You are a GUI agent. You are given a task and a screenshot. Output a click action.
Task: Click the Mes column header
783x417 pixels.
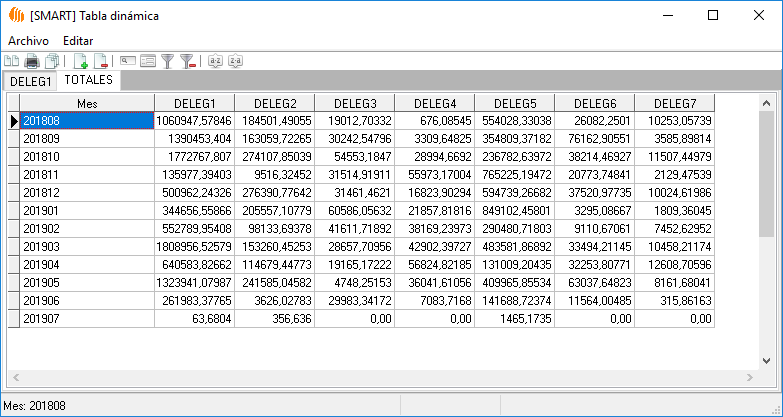point(87,102)
